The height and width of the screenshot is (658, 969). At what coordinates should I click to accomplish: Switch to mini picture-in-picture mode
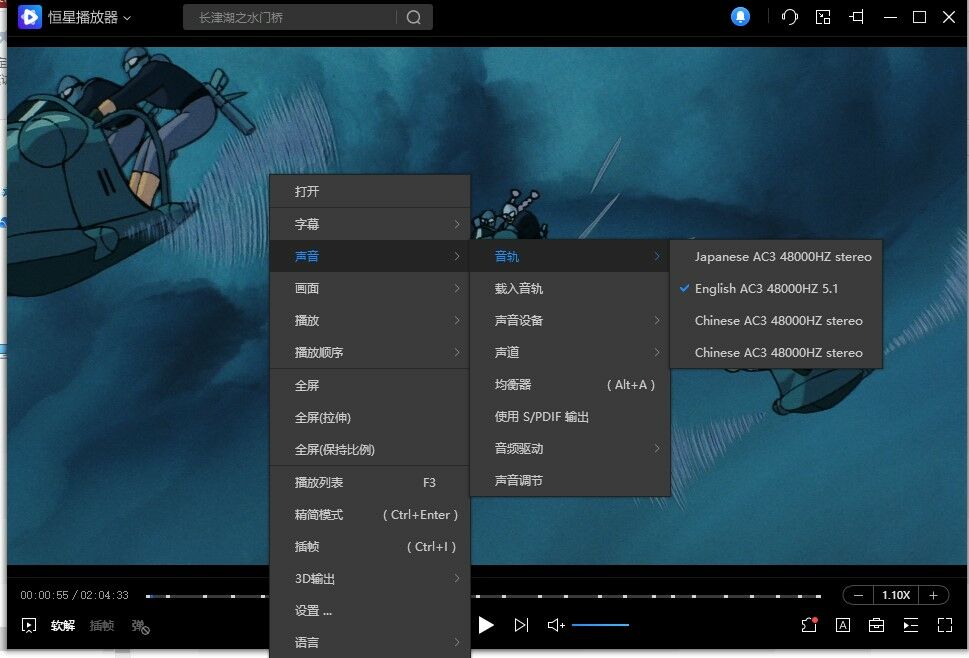pos(823,17)
